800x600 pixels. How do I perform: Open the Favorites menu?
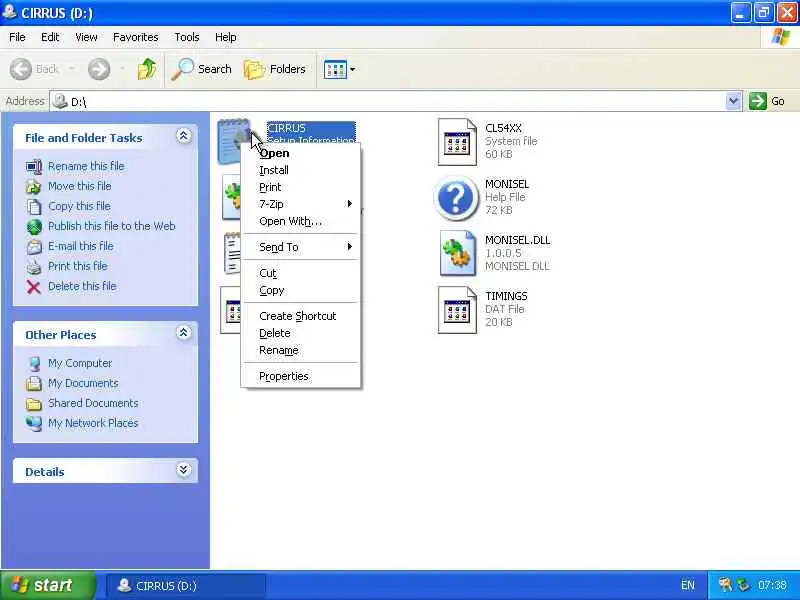pyautogui.click(x=136, y=37)
